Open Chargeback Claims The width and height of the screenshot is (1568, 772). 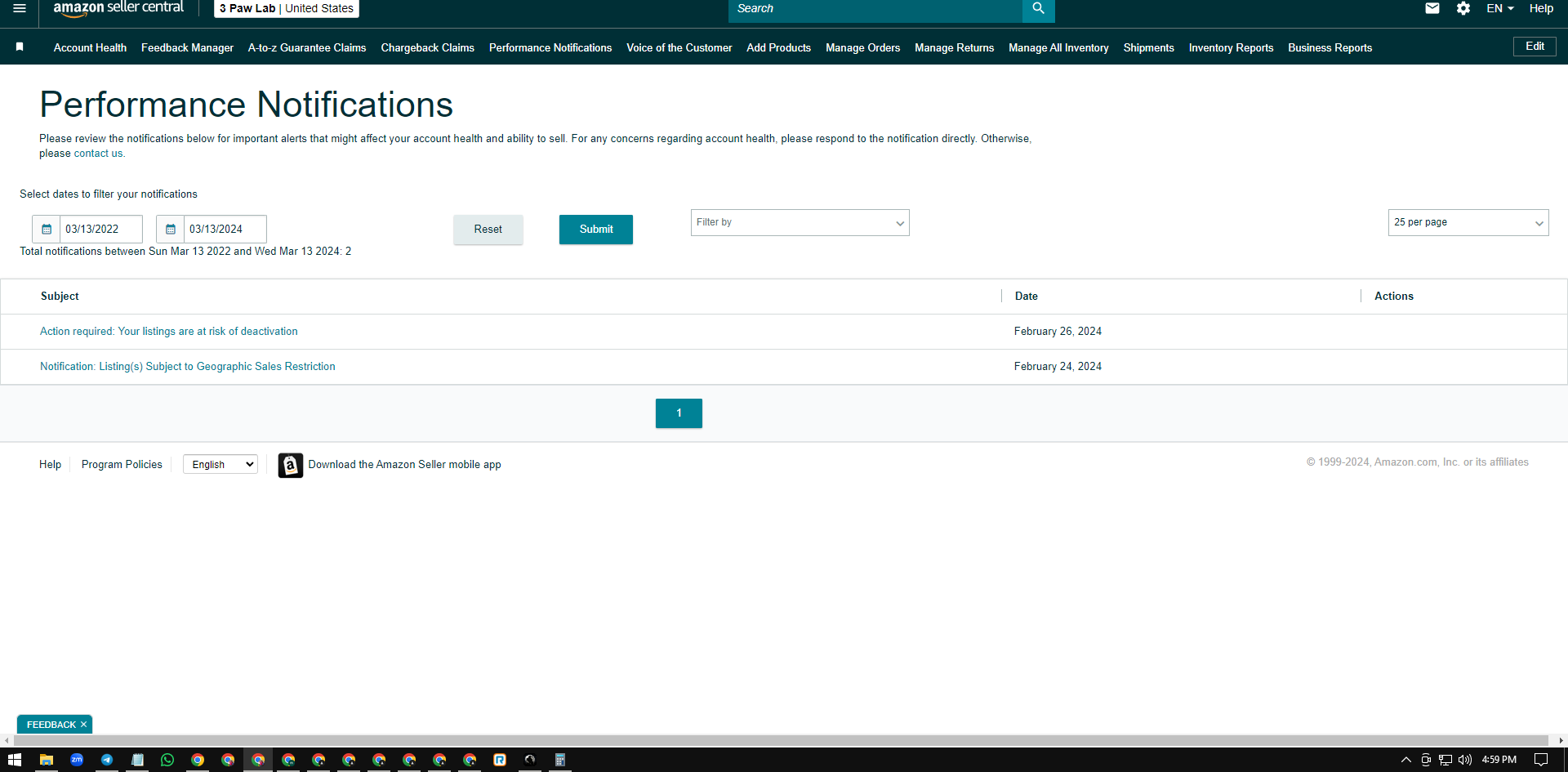(427, 48)
